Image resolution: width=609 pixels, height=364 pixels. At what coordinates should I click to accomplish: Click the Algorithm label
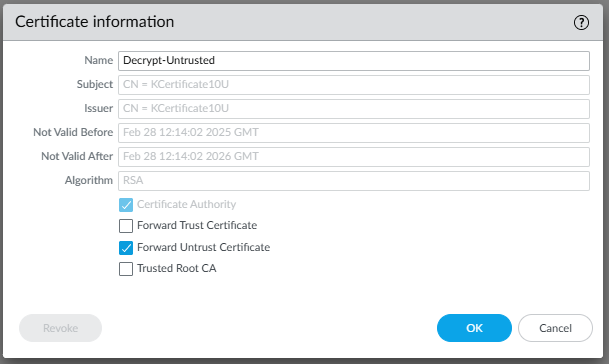(x=89, y=180)
